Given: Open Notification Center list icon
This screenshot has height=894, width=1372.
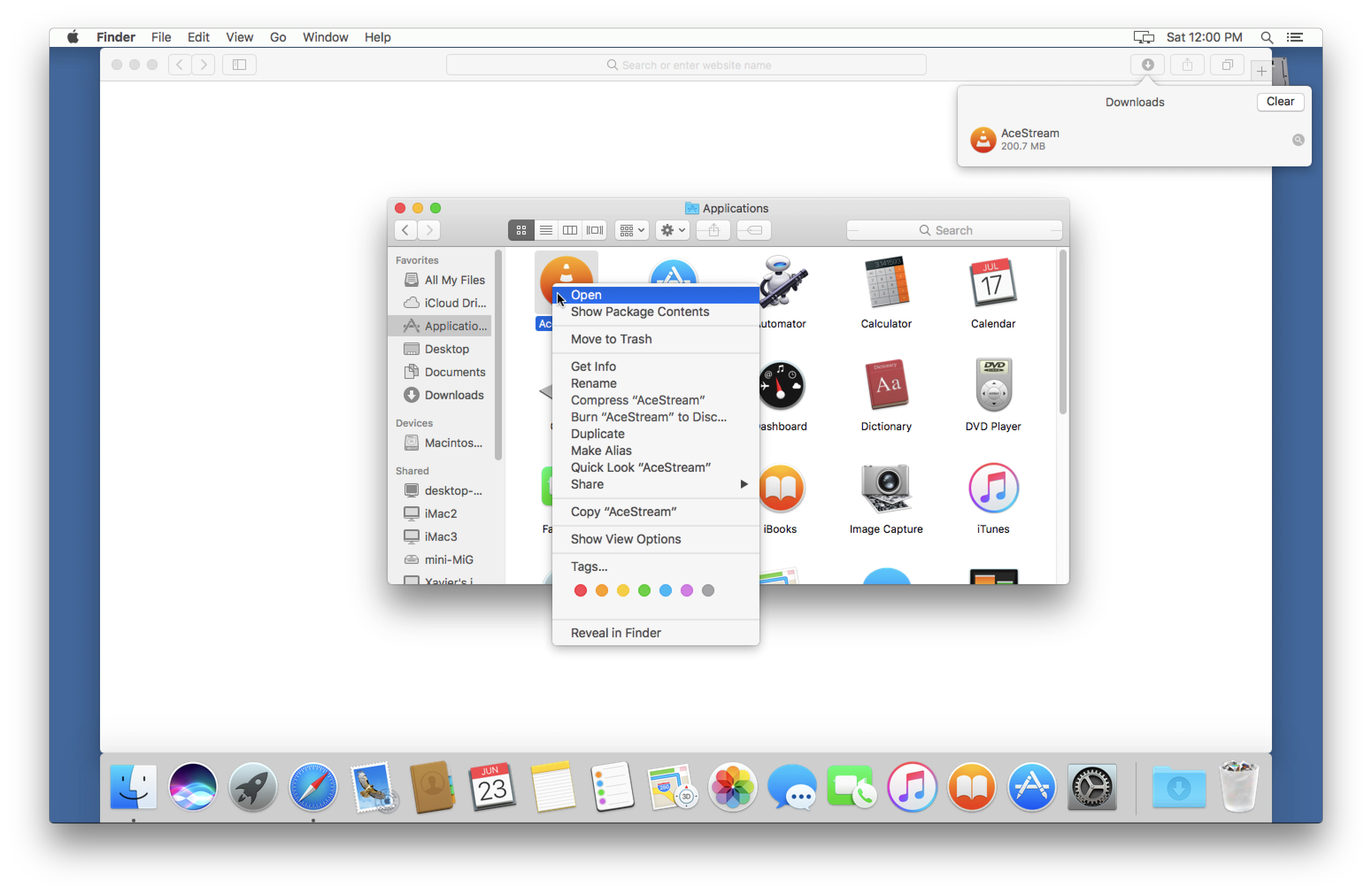Looking at the screenshot, I should (x=1295, y=37).
